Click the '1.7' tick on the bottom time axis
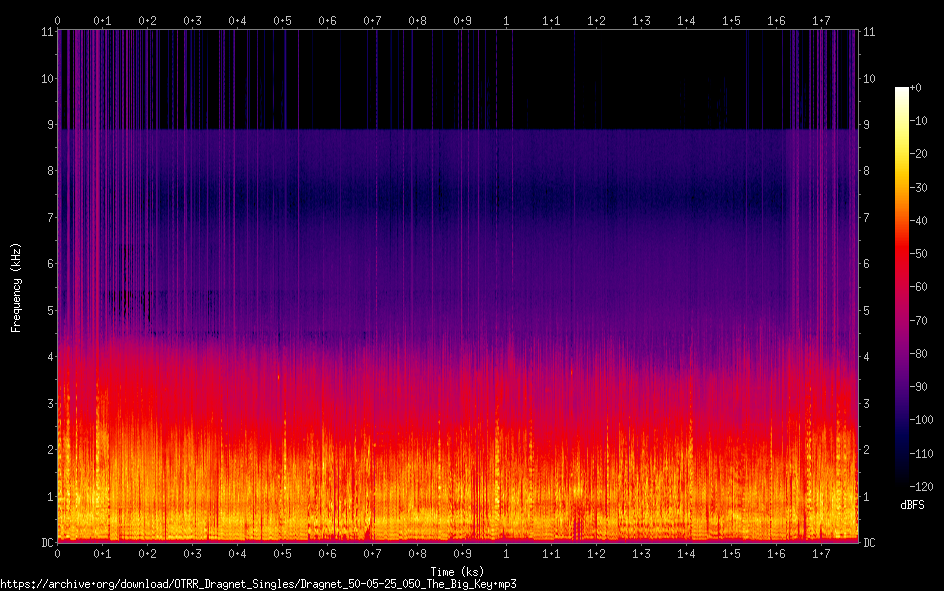This screenshot has width=944, height=591. click(821, 553)
